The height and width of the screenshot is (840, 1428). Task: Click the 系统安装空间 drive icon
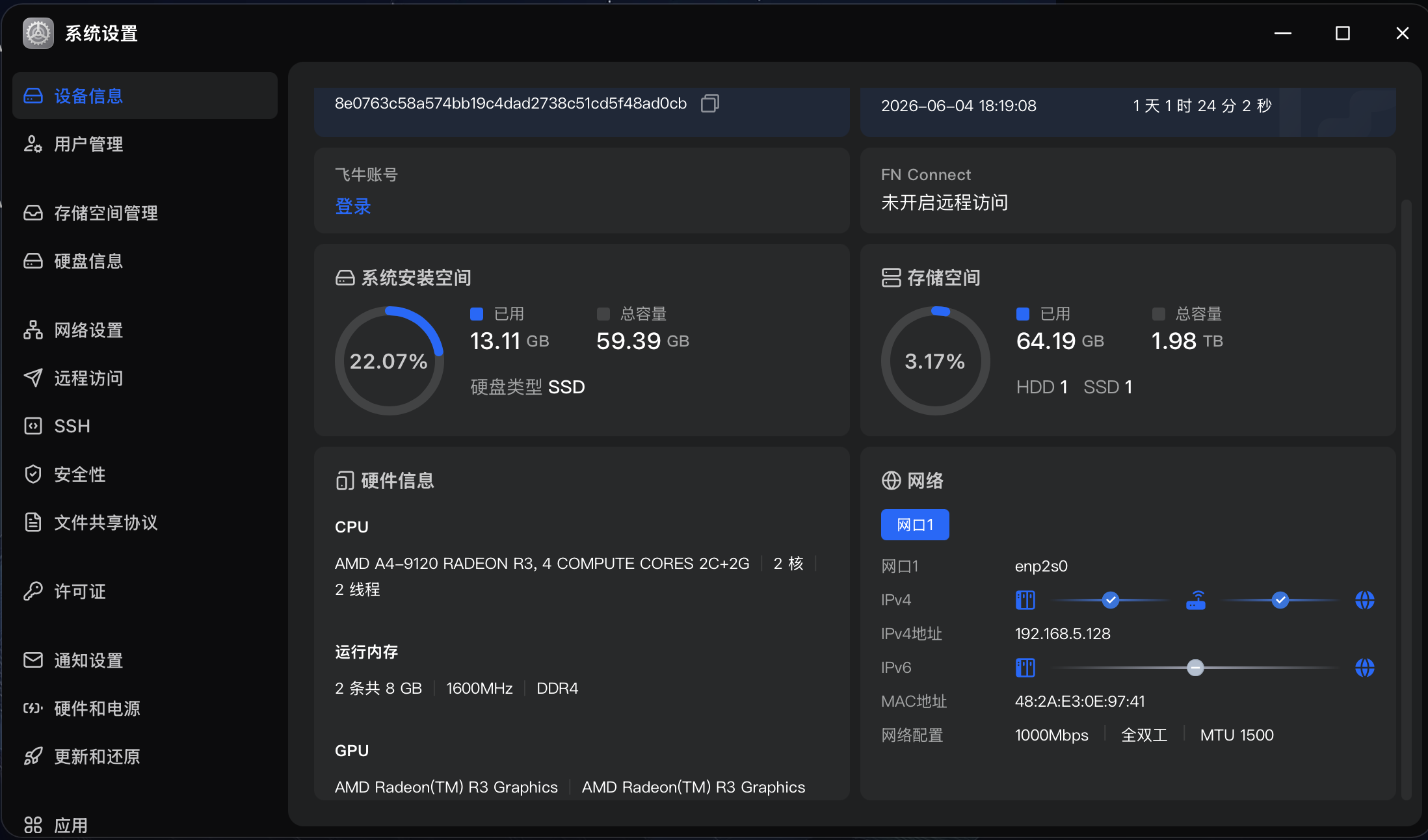click(345, 278)
